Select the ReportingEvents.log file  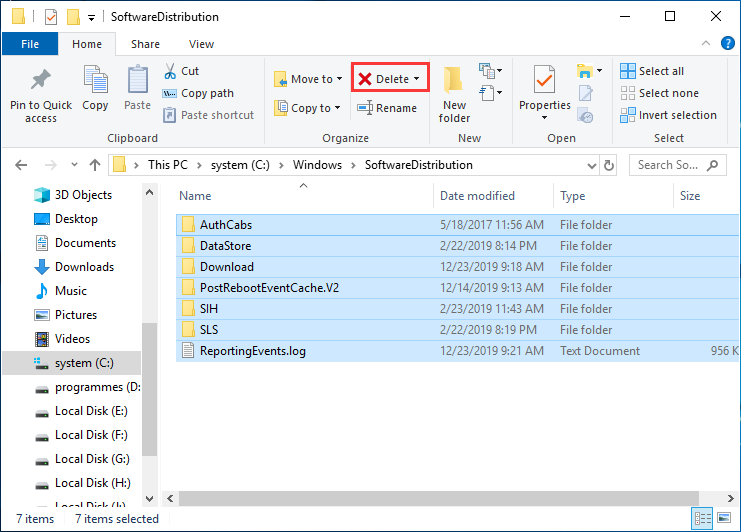coord(457,351)
